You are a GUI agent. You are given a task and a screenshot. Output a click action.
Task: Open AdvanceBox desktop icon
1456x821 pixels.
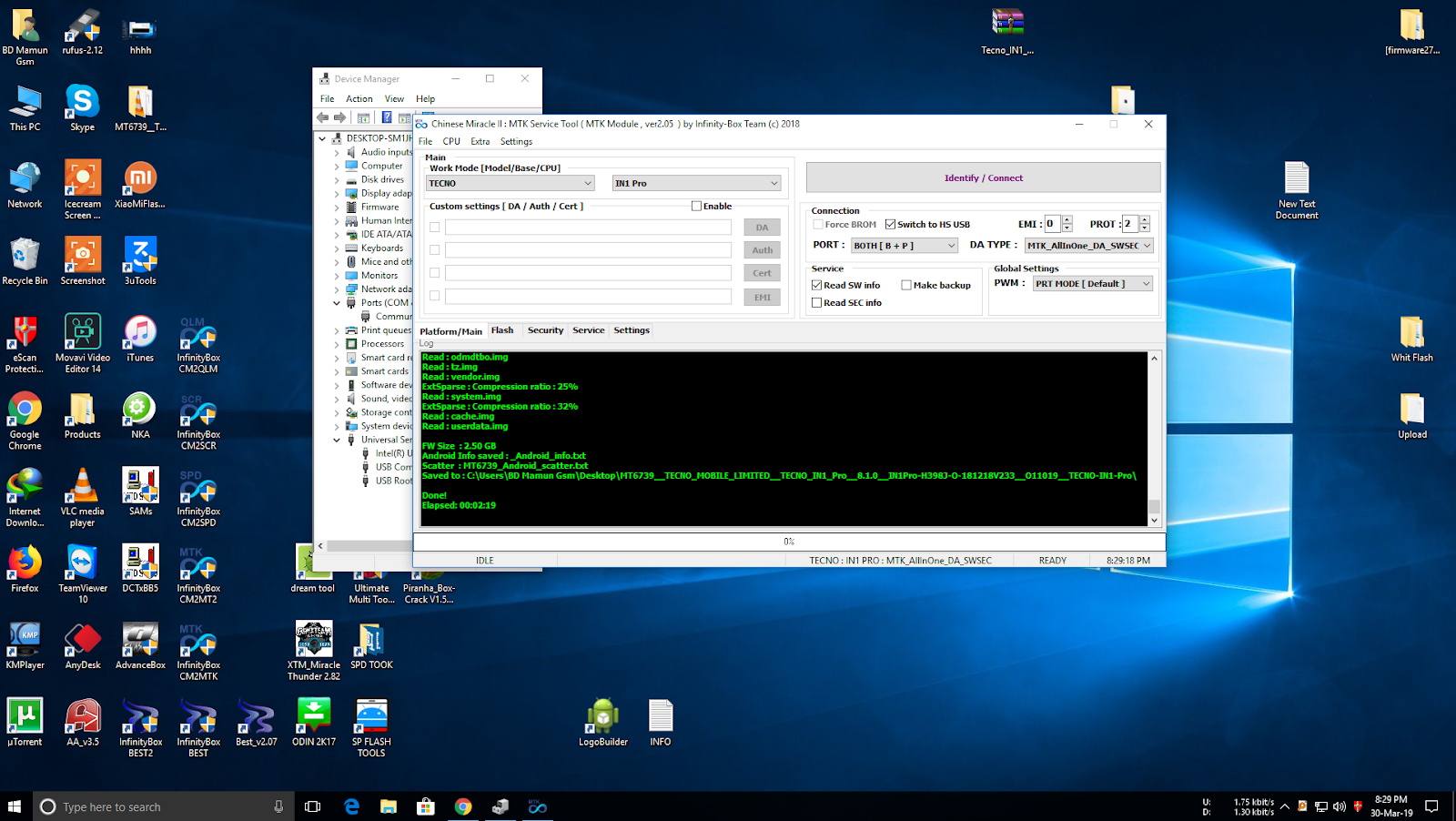pos(140,646)
